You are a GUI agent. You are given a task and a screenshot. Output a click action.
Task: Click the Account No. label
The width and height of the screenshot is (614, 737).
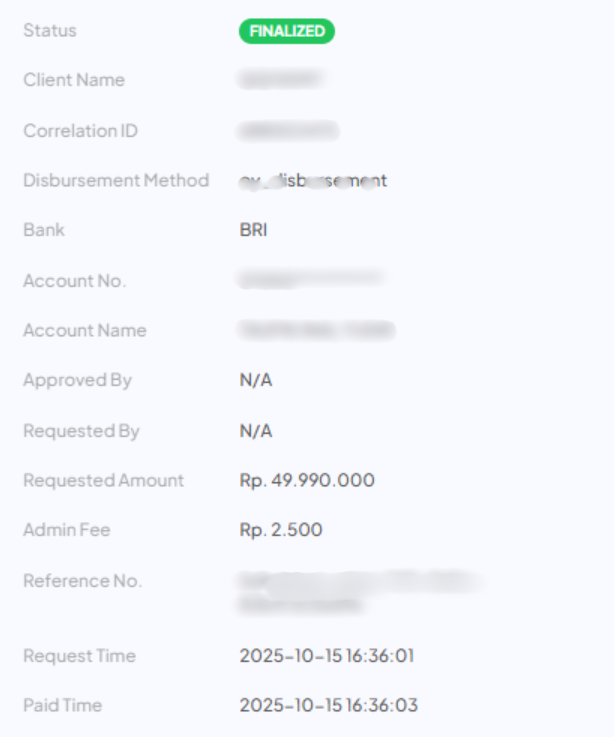point(74,281)
